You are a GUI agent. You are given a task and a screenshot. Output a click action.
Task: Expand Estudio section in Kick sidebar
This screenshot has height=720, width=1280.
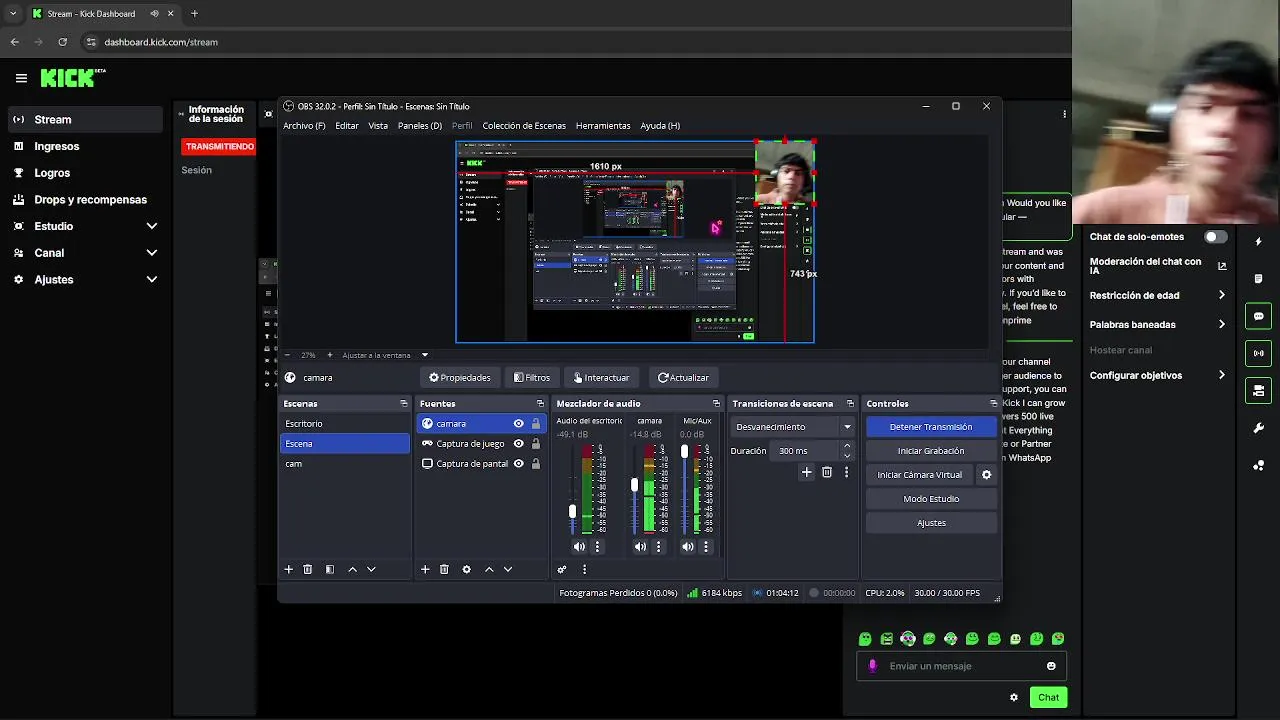pyautogui.click(x=152, y=226)
